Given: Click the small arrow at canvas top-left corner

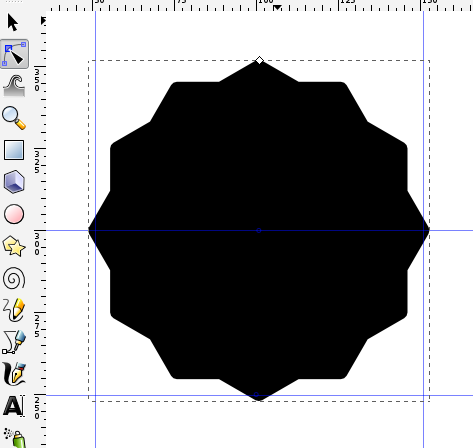Looking at the screenshot, I should pos(43,21).
